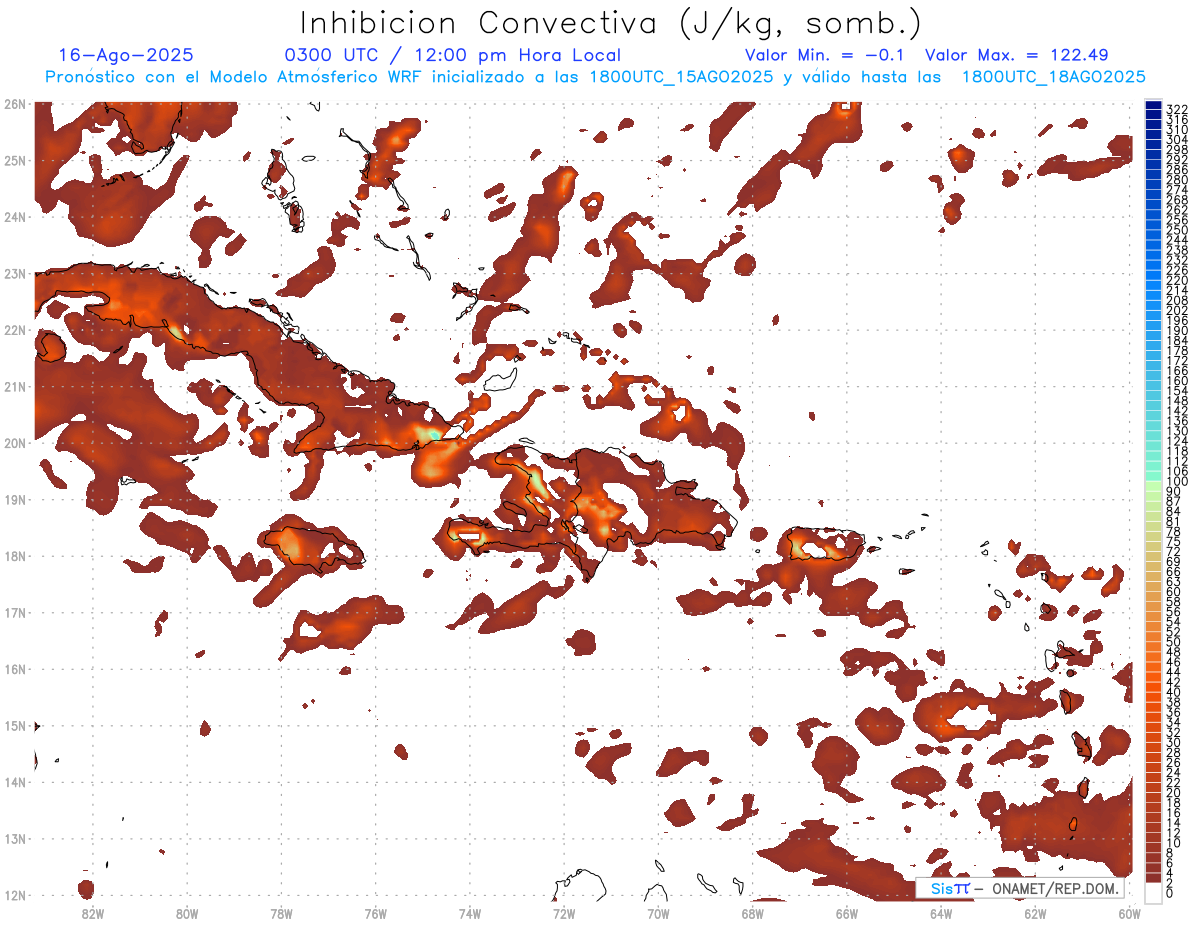Click the dark blue swatch at the colorbar top
Image resolution: width=1200 pixels, height=927 pixels.
coord(1154,104)
